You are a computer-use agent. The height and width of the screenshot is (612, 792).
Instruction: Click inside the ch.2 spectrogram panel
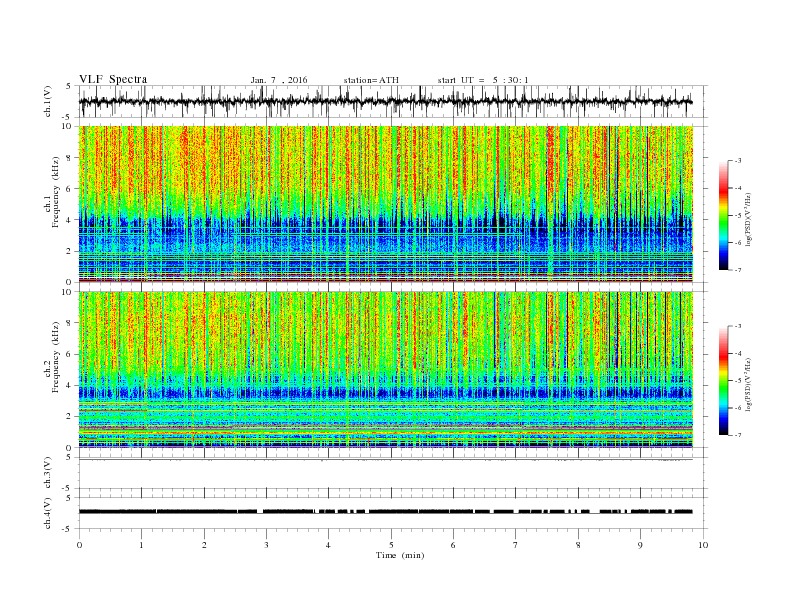coord(386,369)
